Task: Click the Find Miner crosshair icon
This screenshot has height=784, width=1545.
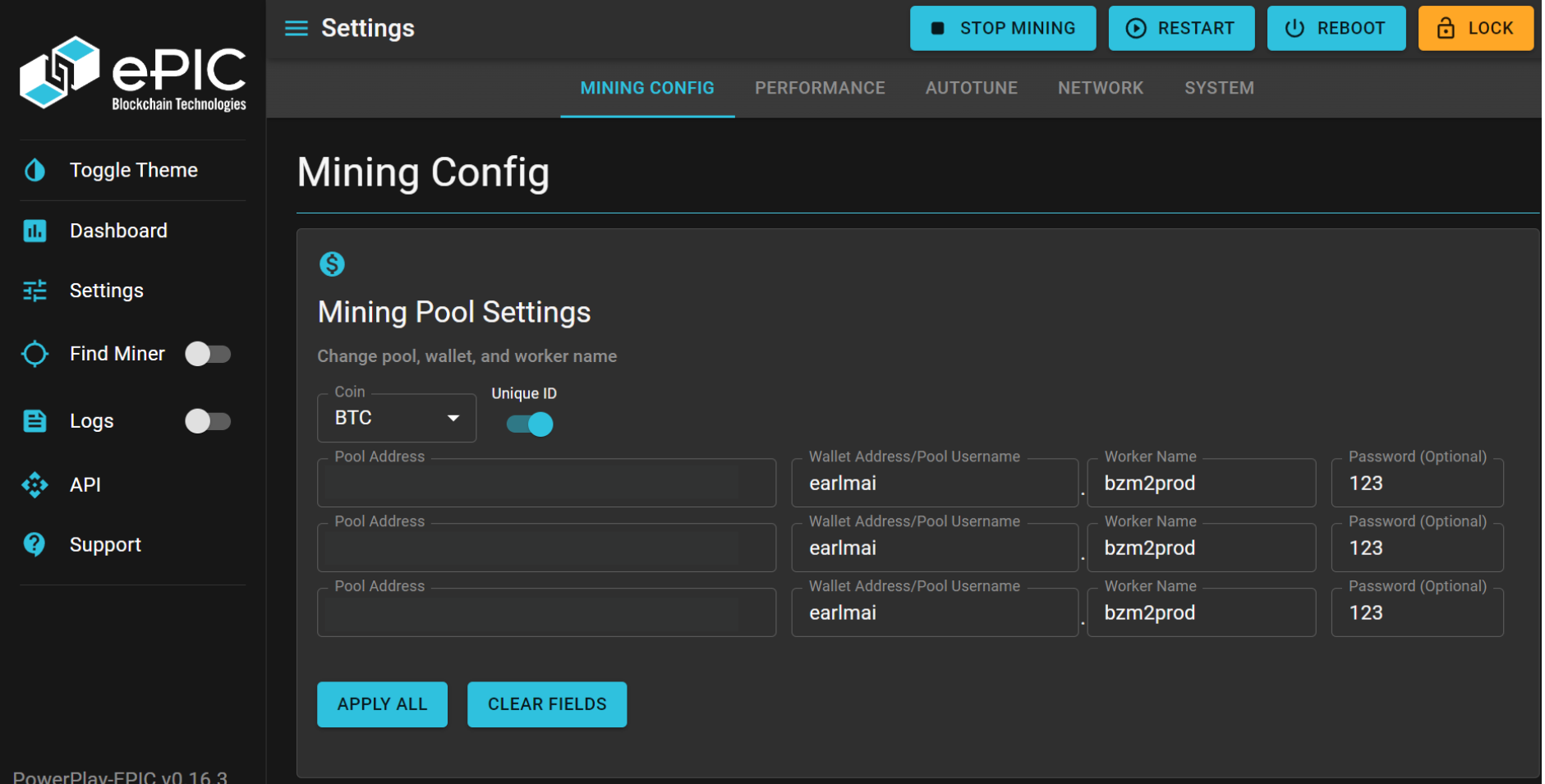Action: 34,354
